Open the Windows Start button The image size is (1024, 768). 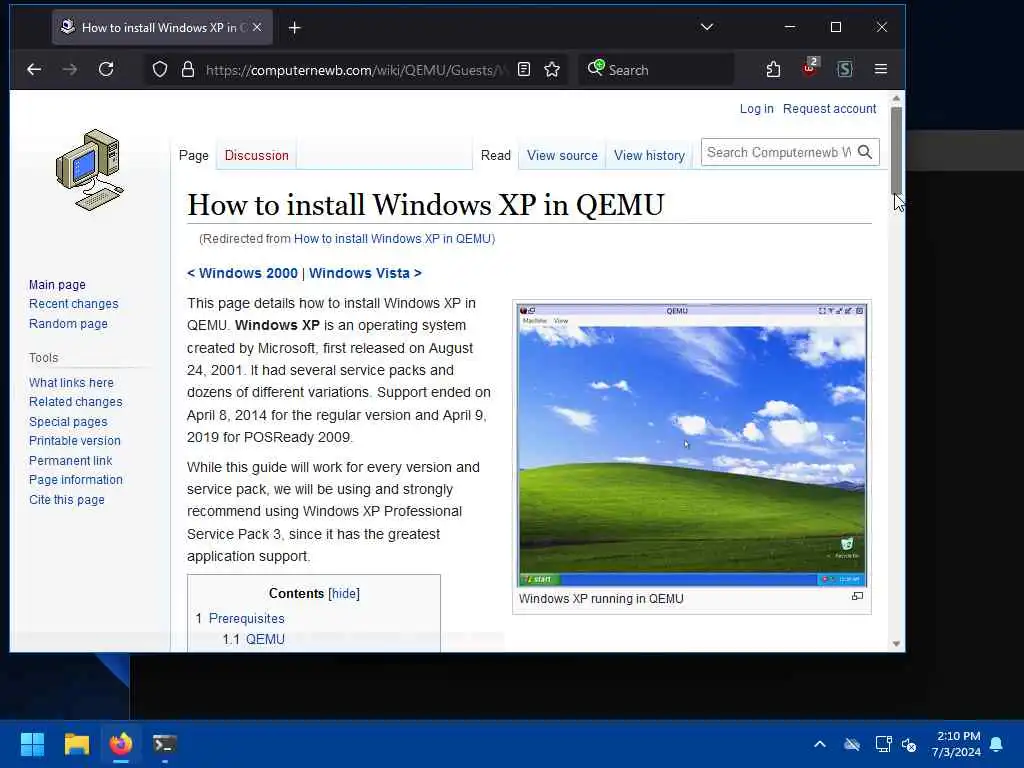[32, 744]
